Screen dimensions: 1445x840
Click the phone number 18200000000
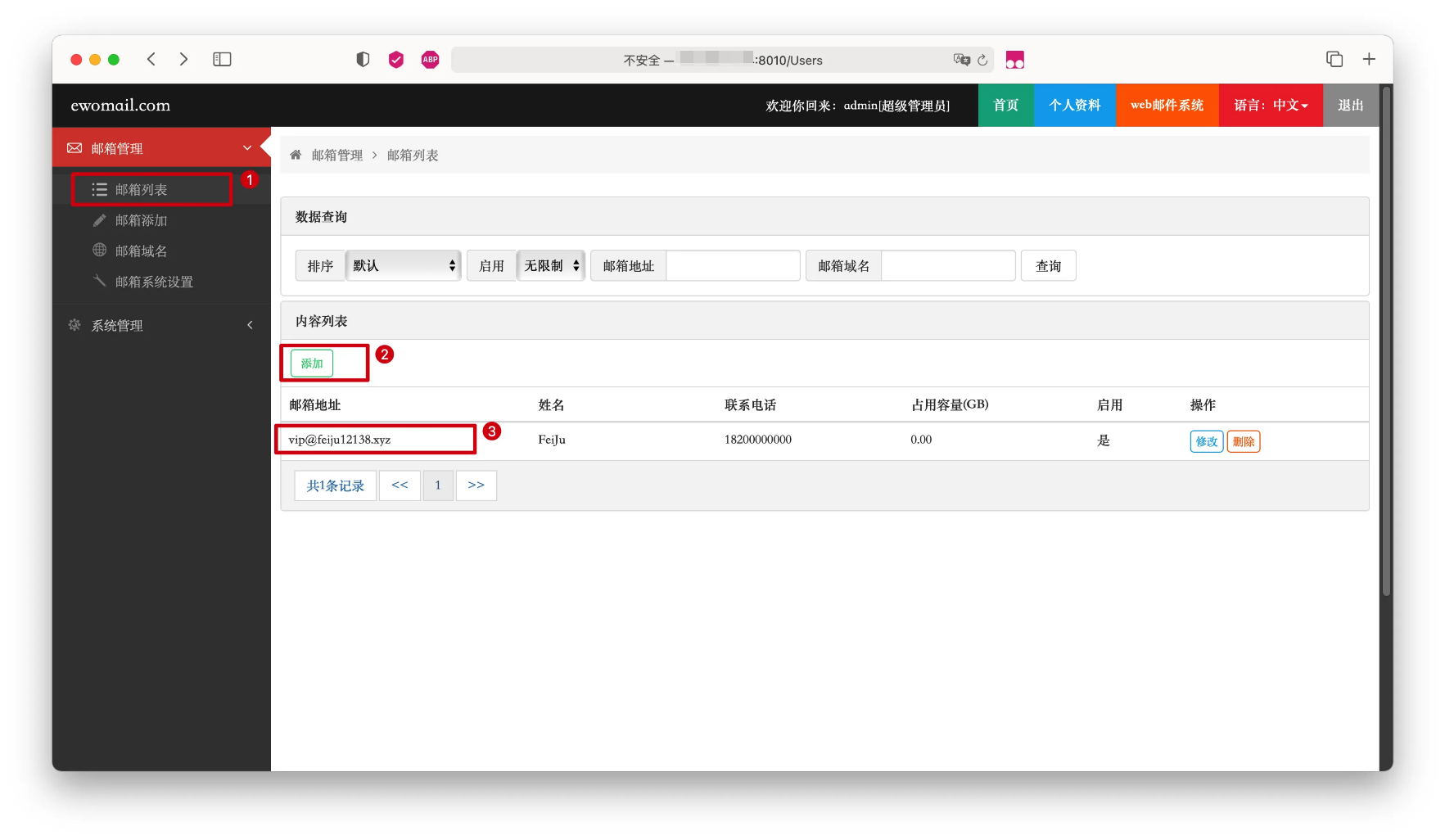[757, 440]
